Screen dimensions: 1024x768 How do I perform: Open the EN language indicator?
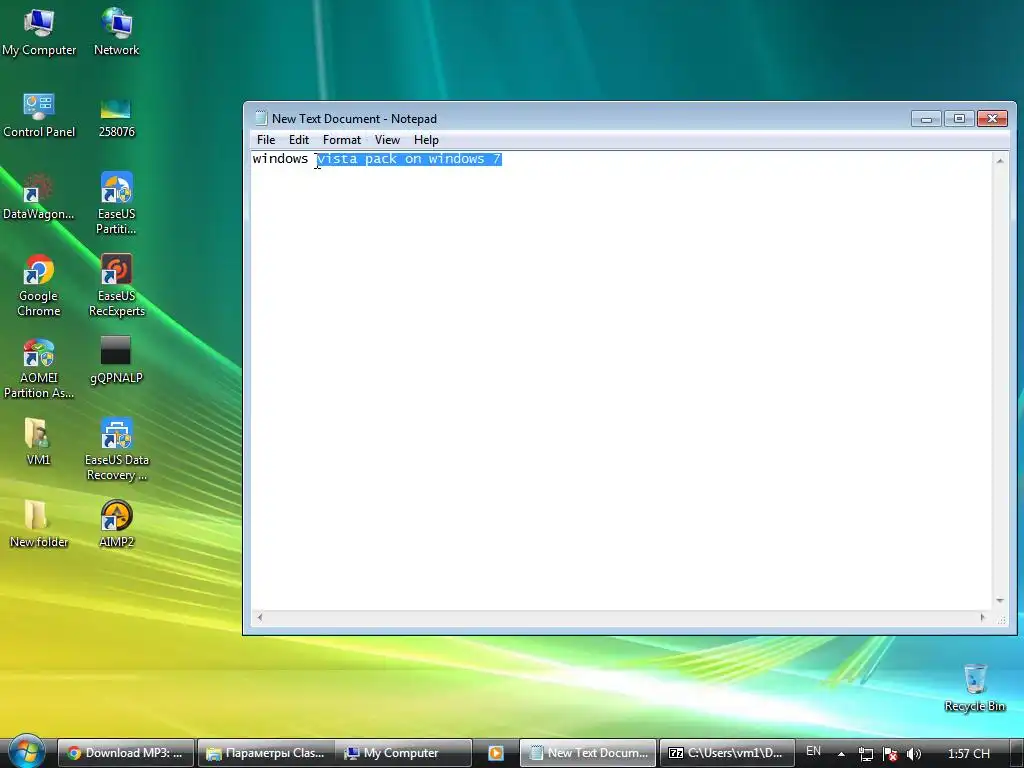[x=813, y=751]
